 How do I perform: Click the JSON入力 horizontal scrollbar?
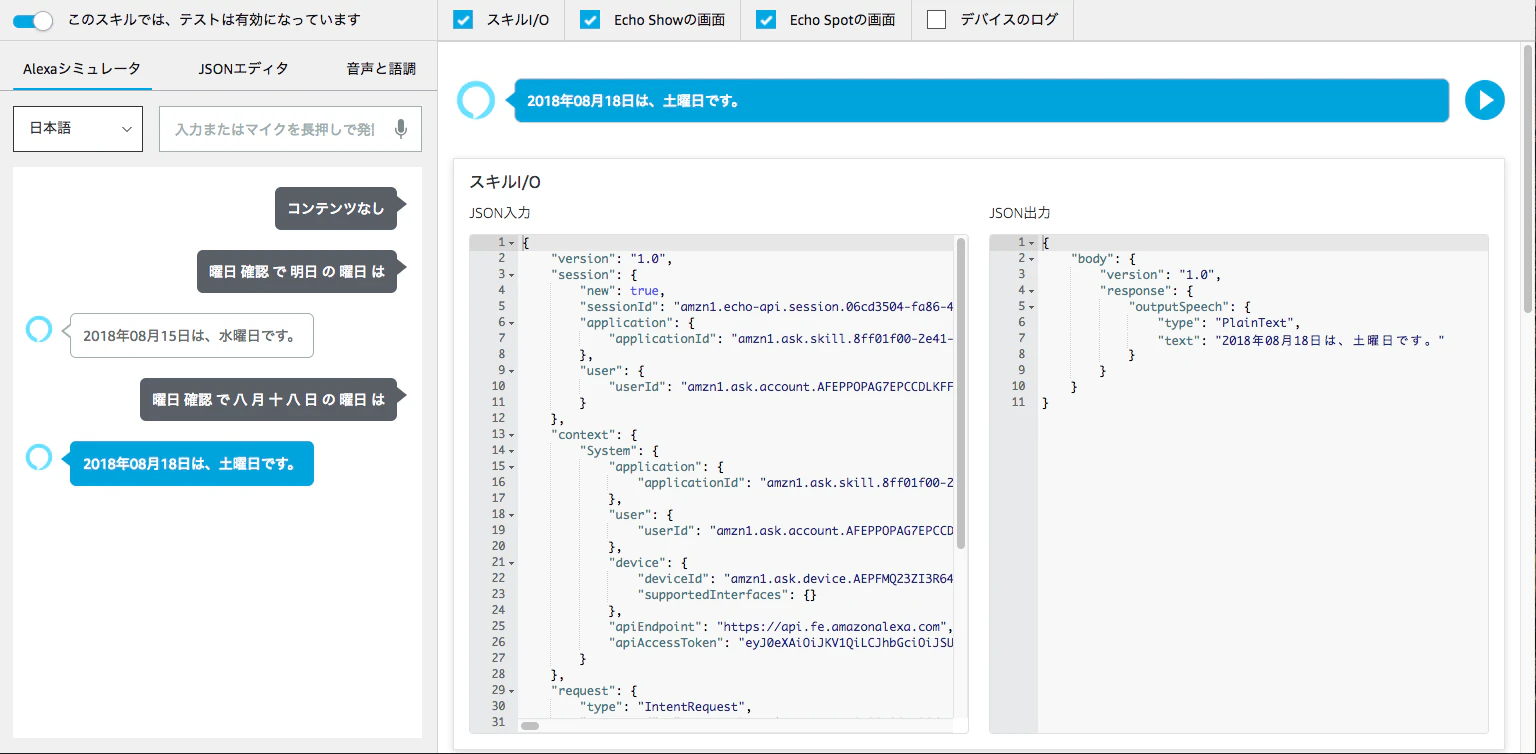(x=530, y=725)
